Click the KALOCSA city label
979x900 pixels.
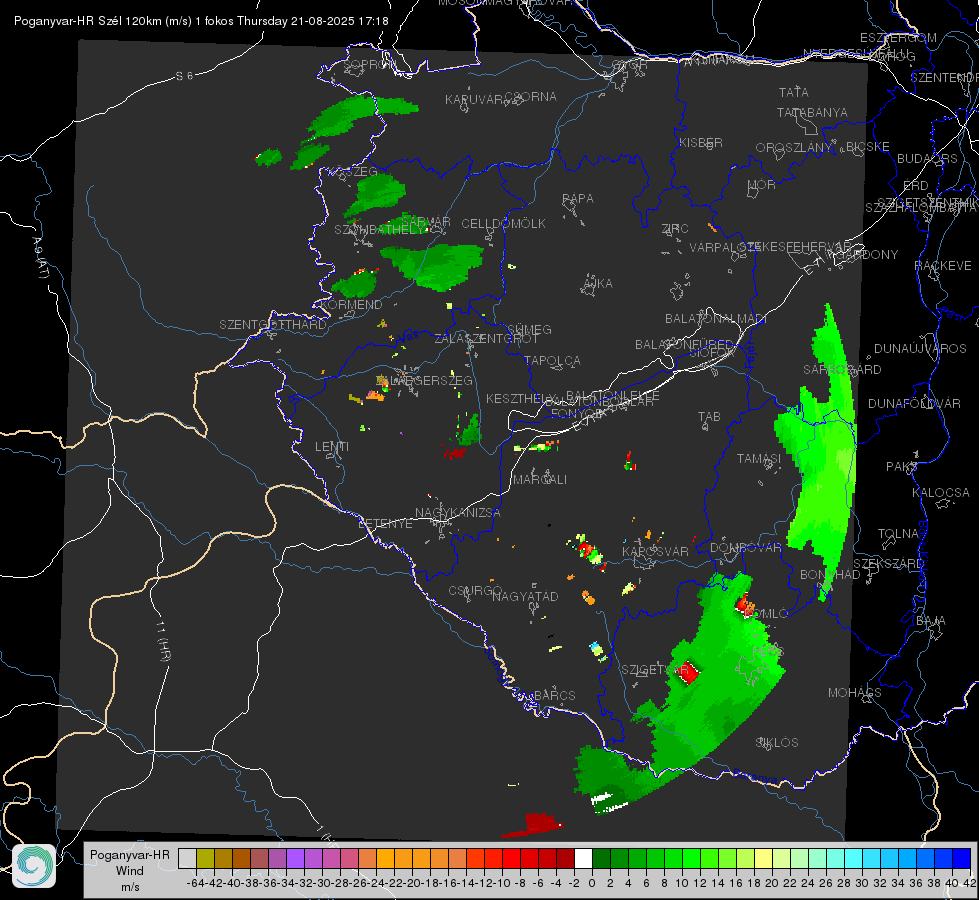940,493
